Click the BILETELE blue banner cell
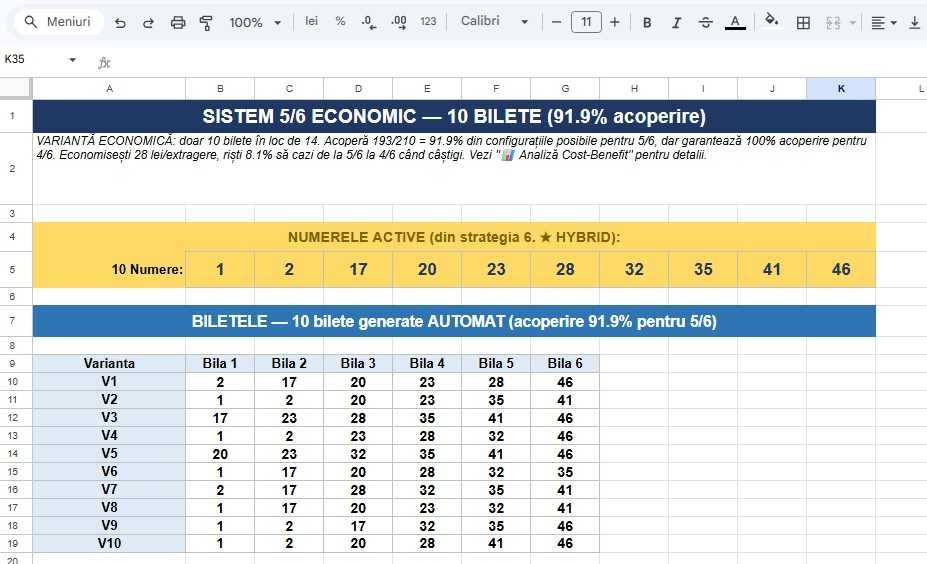 click(x=454, y=321)
